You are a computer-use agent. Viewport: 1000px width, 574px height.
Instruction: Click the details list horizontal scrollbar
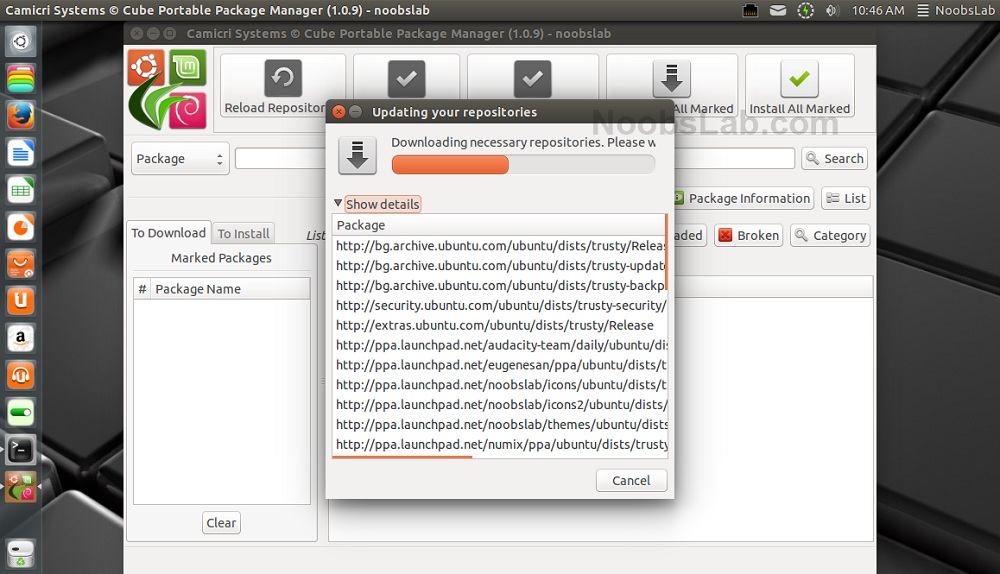[402, 457]
